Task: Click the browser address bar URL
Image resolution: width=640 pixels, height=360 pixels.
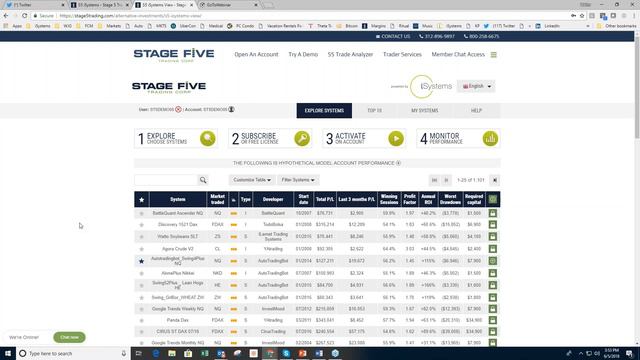Action: (x=131, y=16)
